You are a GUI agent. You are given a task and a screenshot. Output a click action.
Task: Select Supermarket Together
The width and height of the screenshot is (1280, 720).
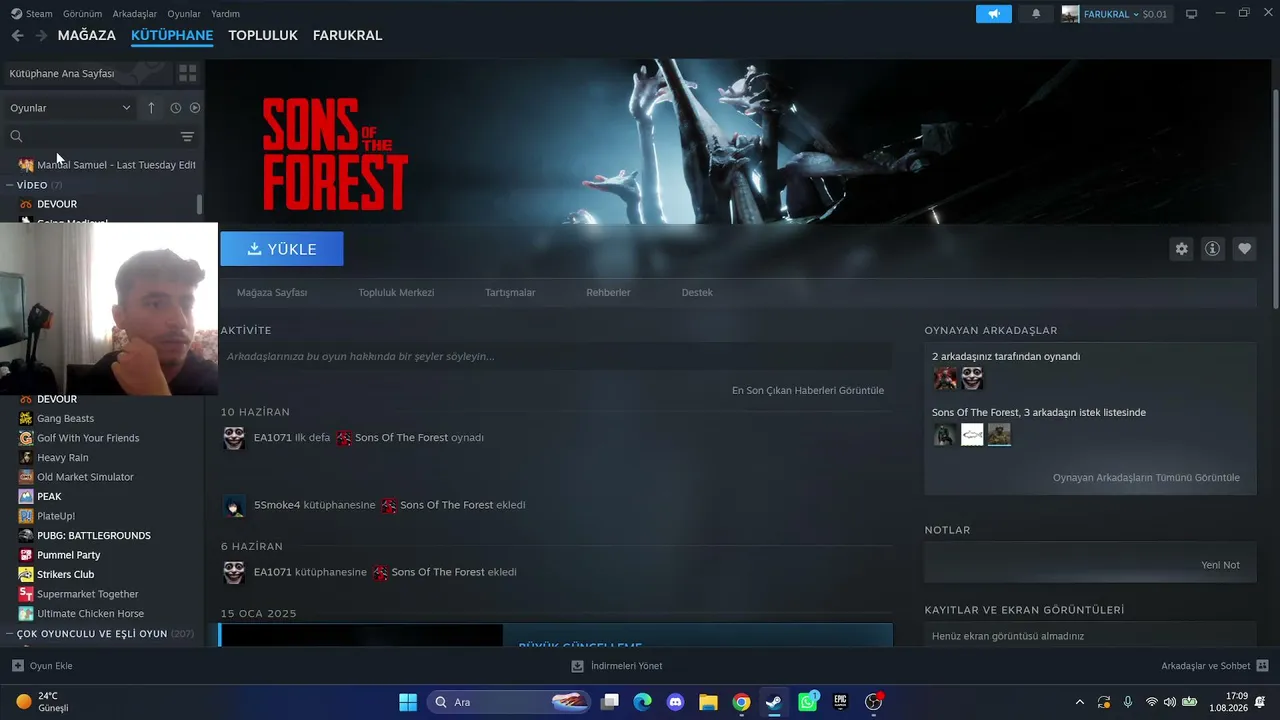click(88, 594)
